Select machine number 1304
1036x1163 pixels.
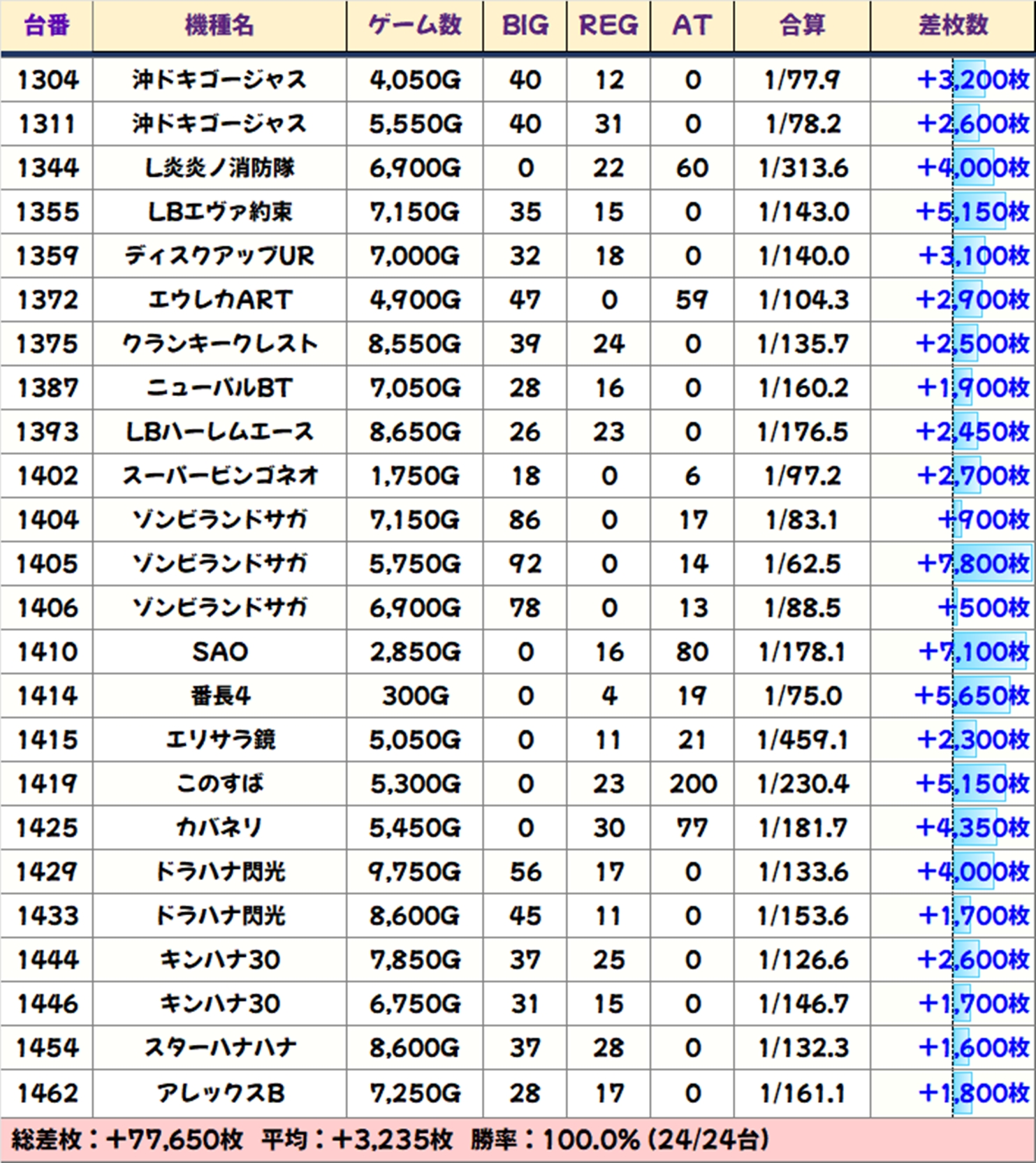[x=47, y=80]
